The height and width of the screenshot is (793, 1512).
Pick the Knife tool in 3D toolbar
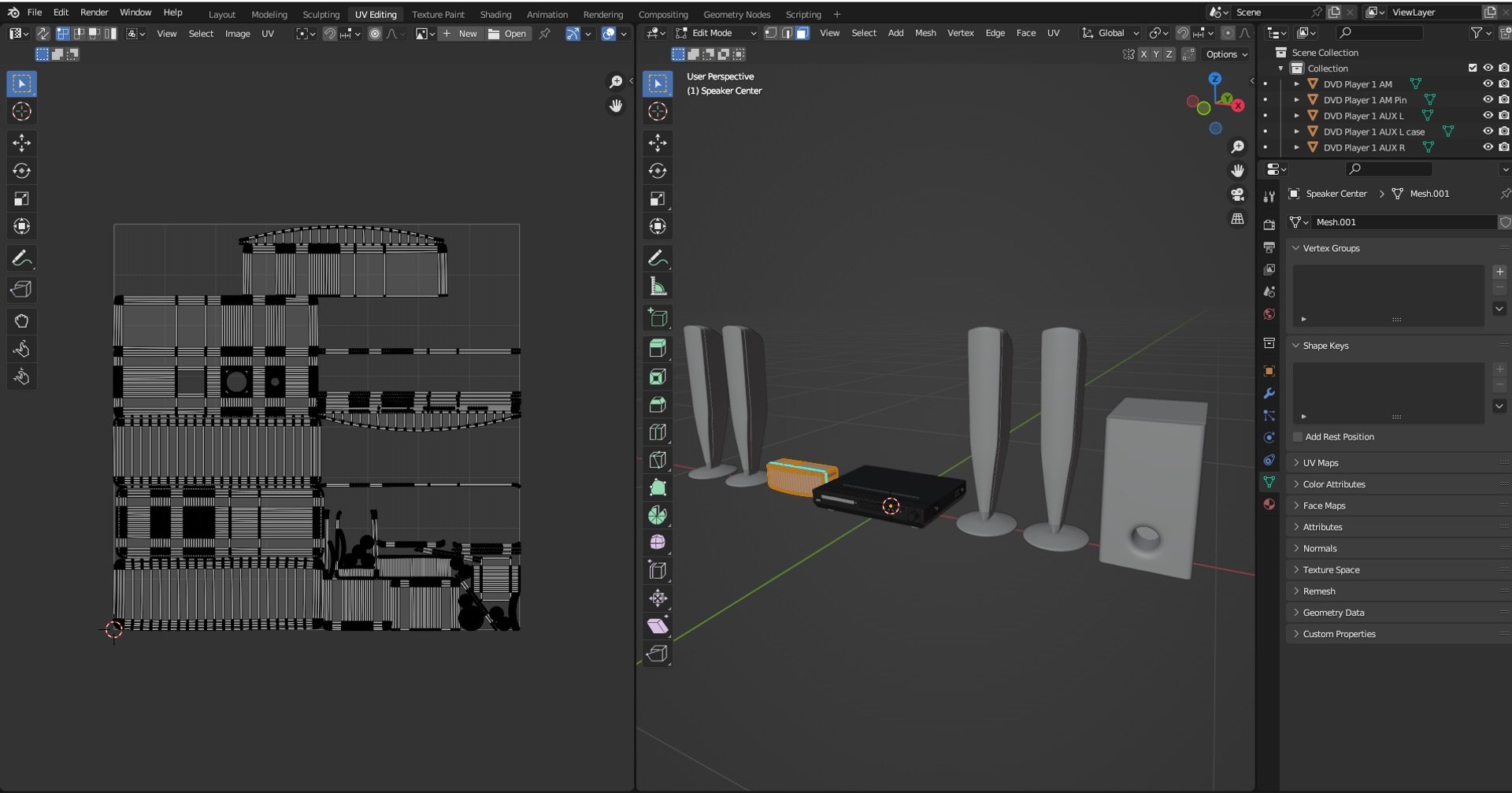point(658,460)
